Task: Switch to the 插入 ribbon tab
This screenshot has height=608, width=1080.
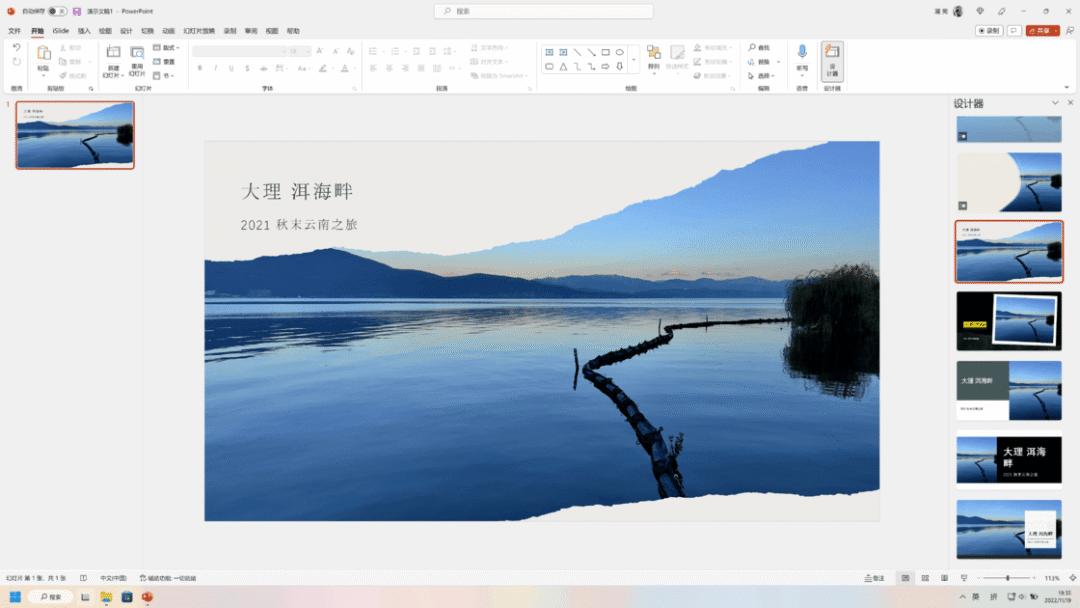Action: point(84,31)
